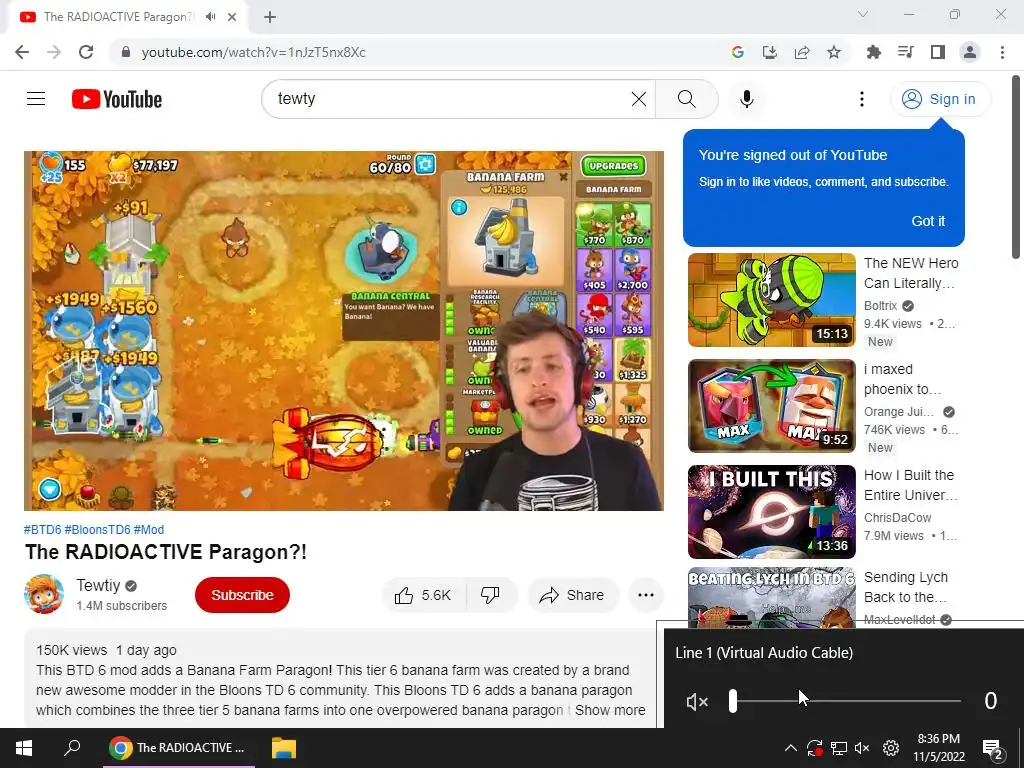
Task: Click the video player area
Action: point(344,330)
